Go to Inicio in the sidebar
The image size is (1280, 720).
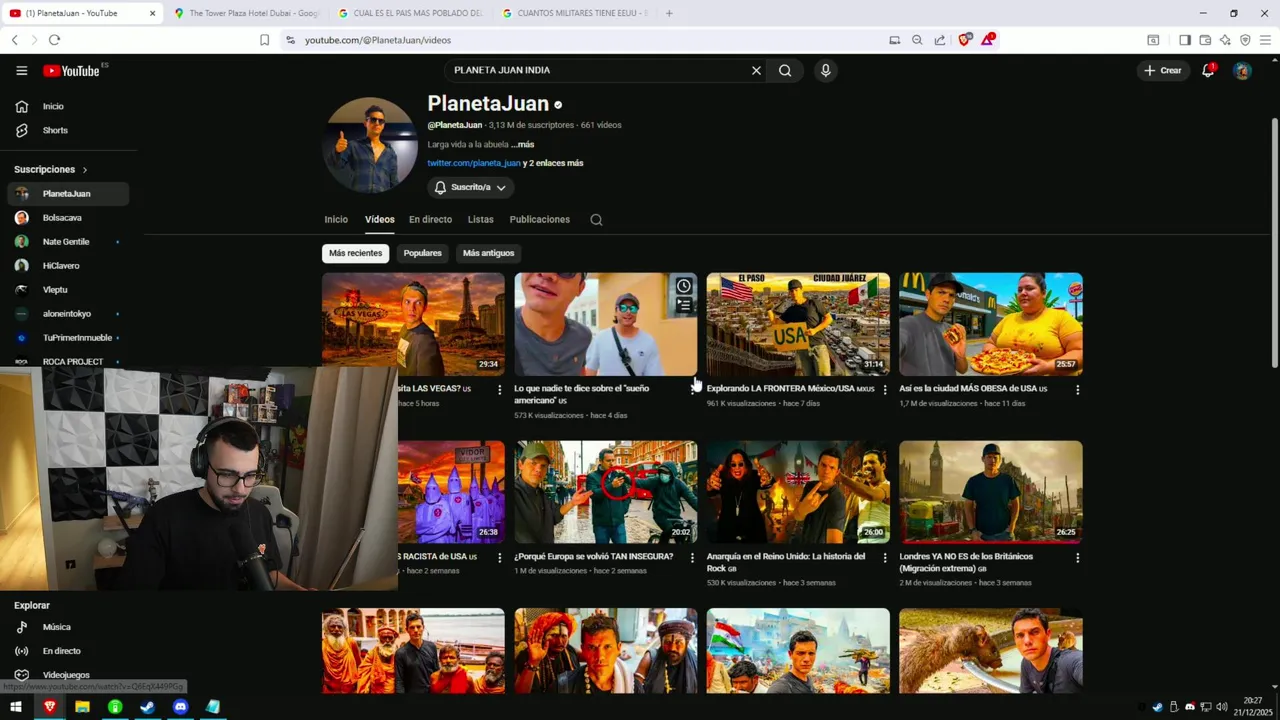click(x=68, y=106)
